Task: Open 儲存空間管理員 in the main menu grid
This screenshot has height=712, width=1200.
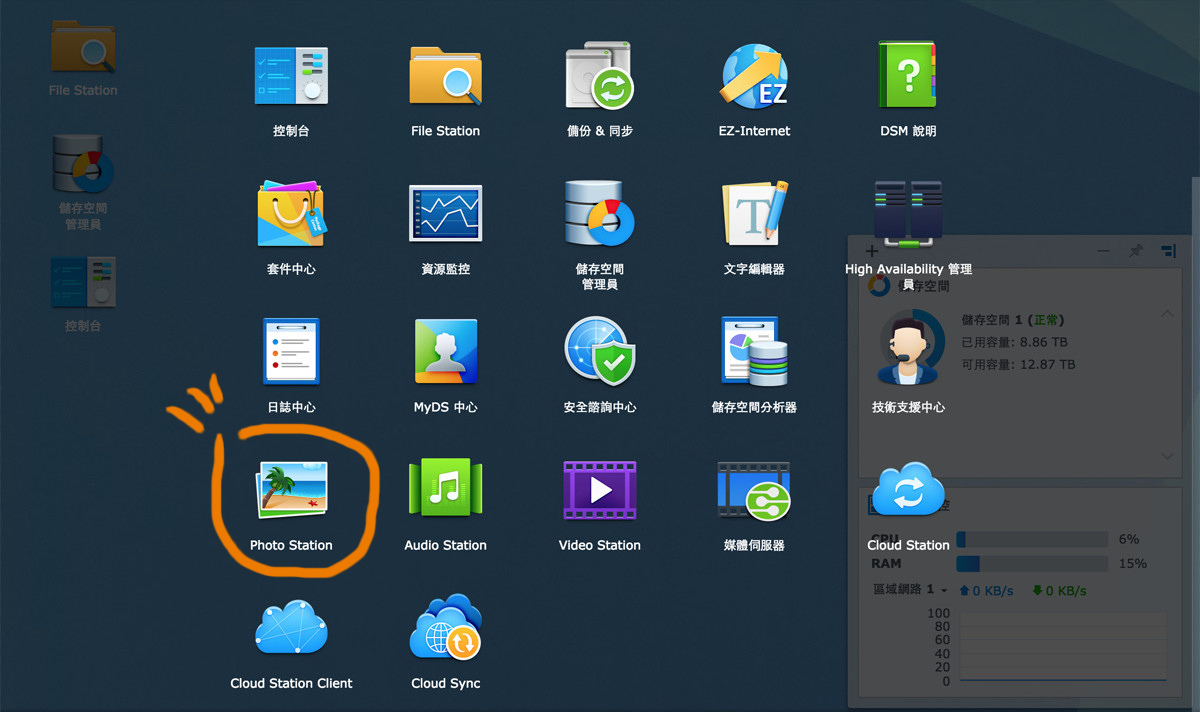Action: [599, 214]
